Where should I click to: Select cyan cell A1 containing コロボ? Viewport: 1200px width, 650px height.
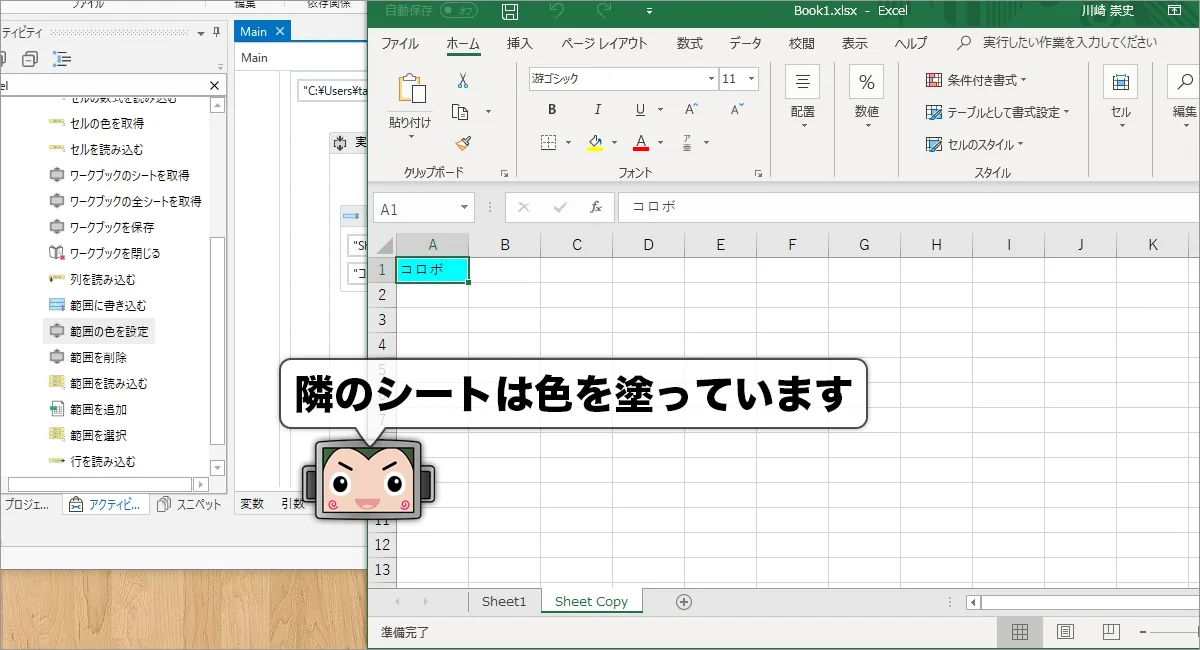433,270
